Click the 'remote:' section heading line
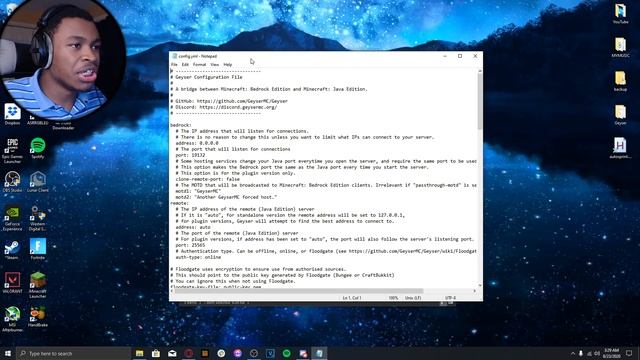The width and height of the screenshot is (640, 360). pyautogui.click(x=180, y=203)
